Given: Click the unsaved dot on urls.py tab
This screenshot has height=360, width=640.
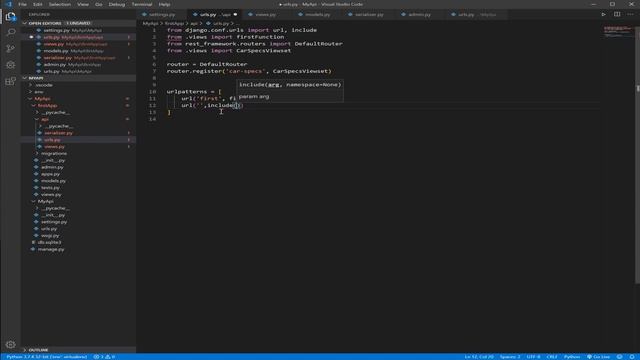Looking at the screenshot, I should point(235,14).
